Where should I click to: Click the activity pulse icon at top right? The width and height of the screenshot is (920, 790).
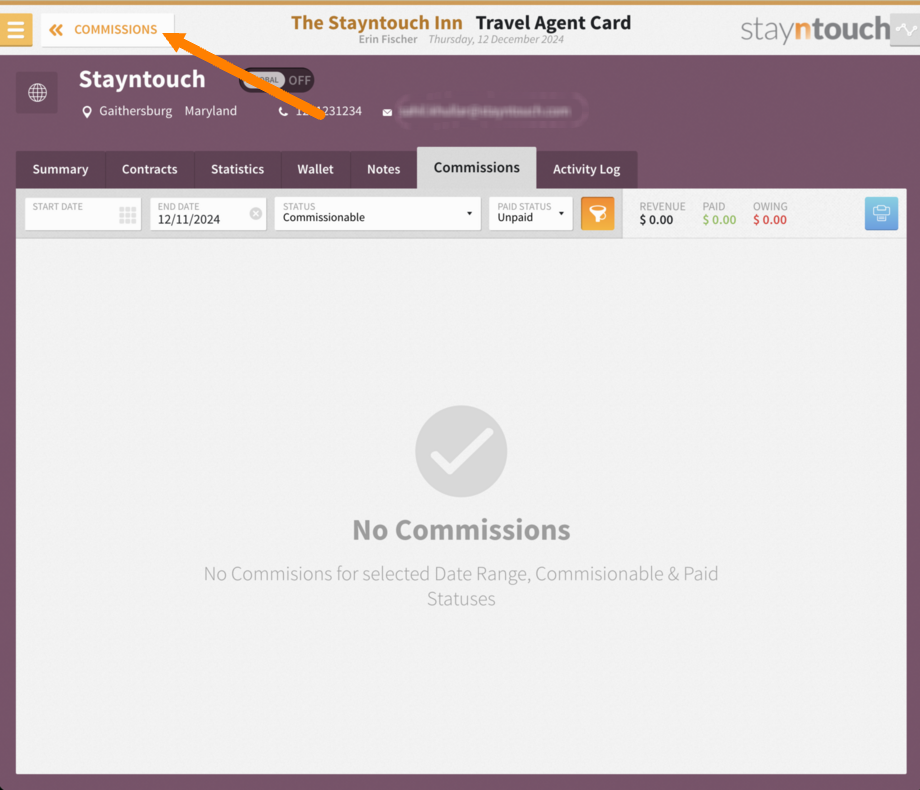click(905, 29)
